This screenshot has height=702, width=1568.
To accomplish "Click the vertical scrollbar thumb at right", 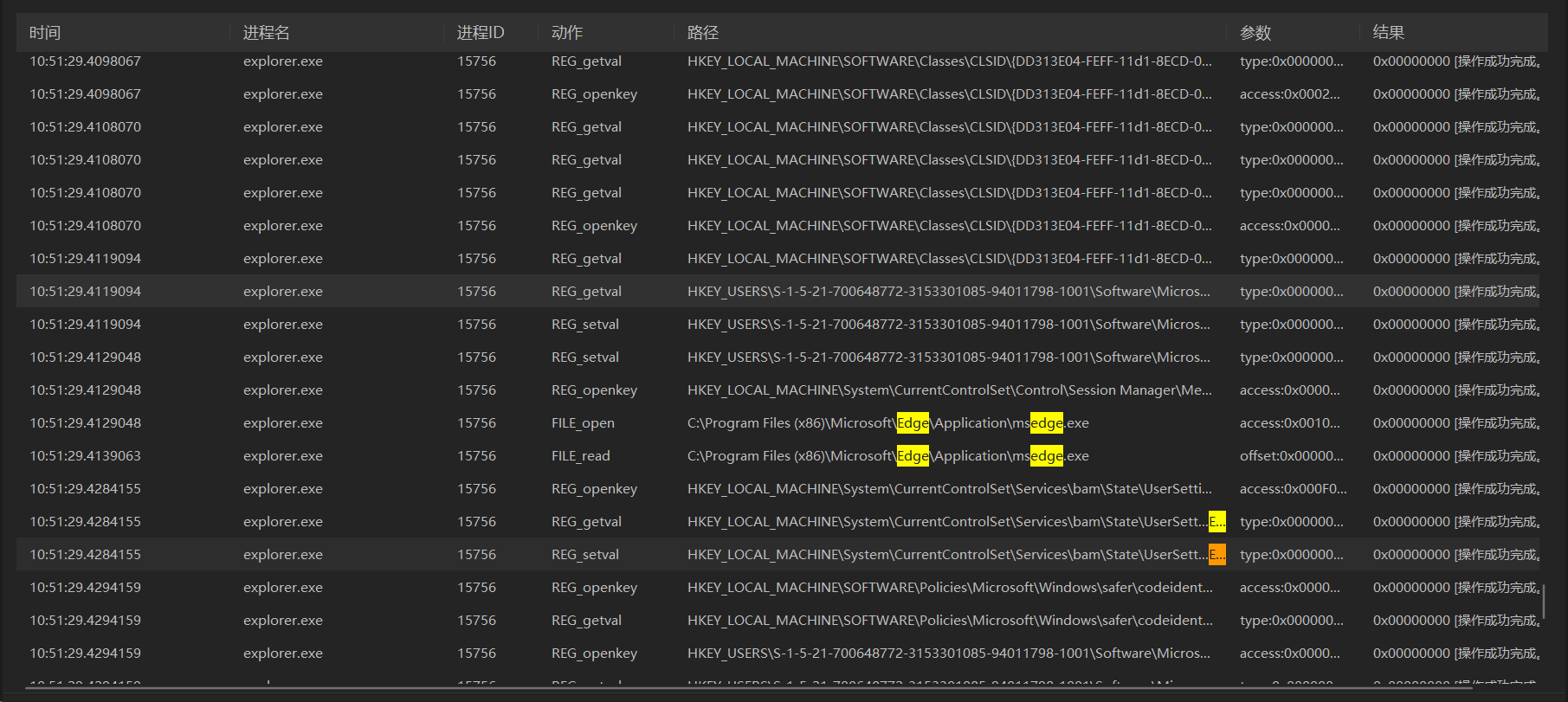I will point(1544,601).
